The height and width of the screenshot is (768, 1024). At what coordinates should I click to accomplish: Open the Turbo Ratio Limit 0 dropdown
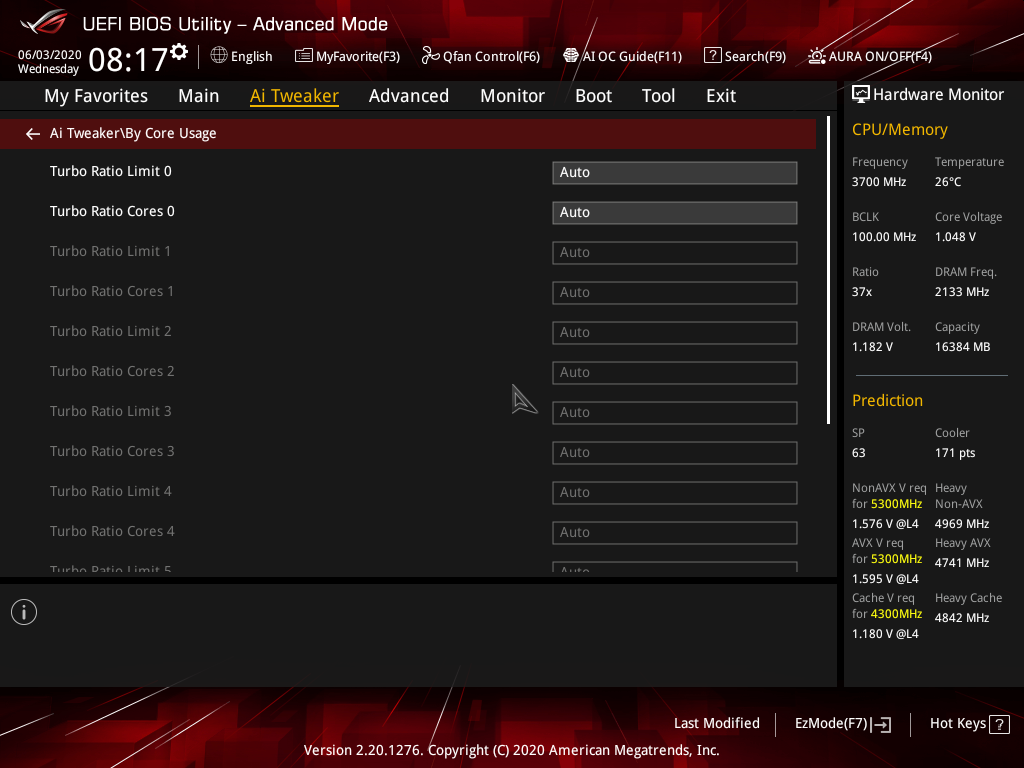(x=674, y=172)
